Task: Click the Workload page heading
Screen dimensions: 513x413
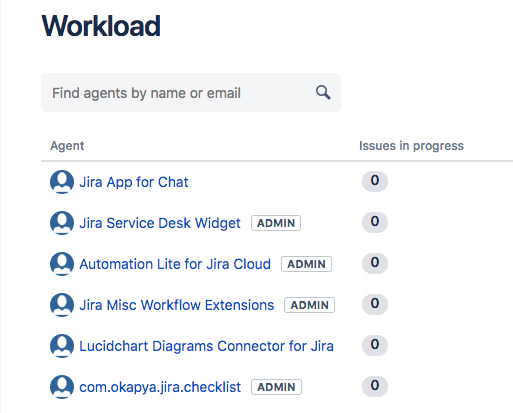Action: click(x=101, y=26)
